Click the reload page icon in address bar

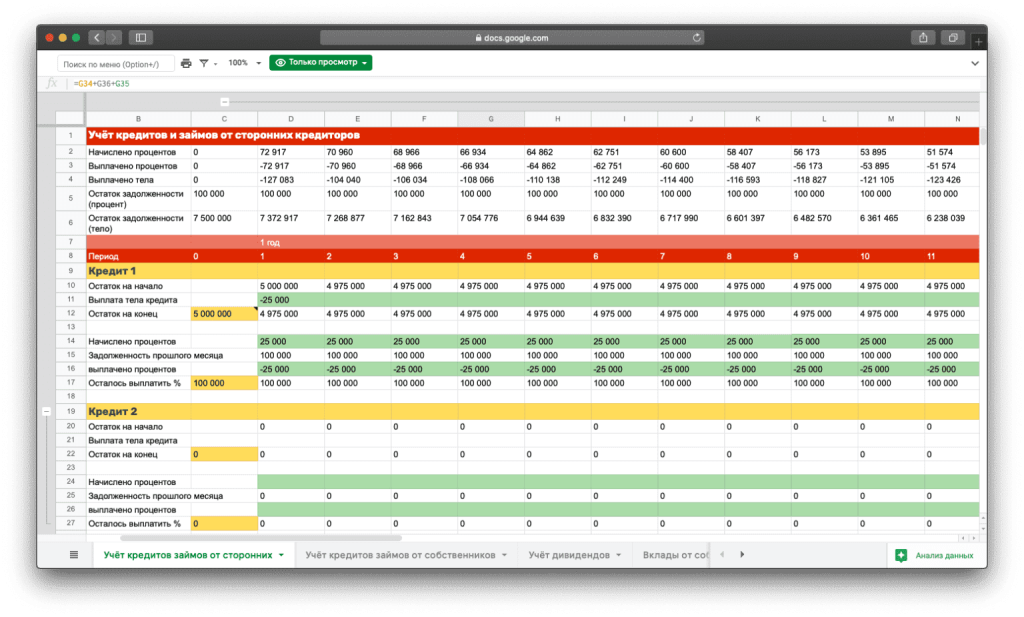click(697, 38)
